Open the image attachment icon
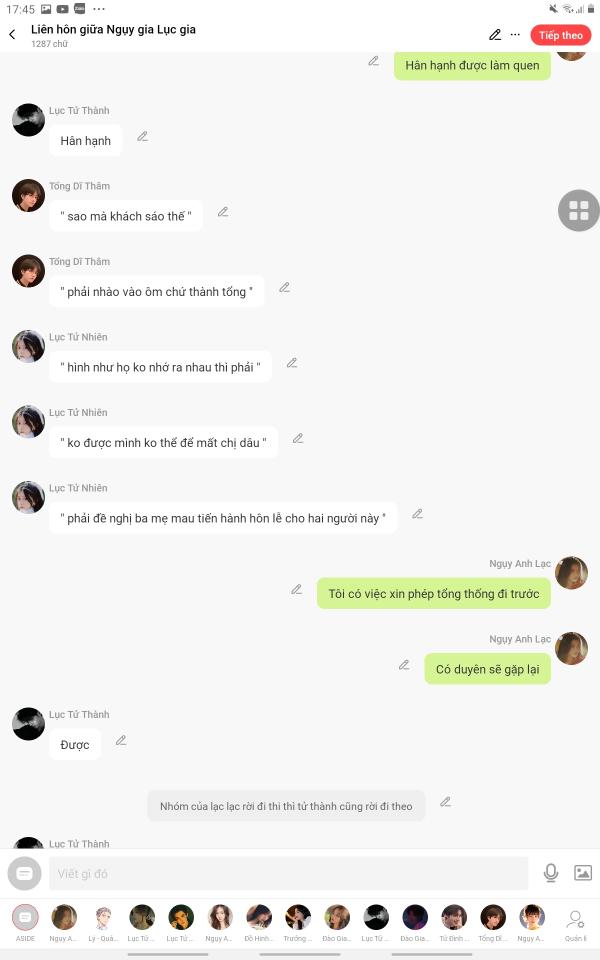Viewport: 600px width, 960px height. pyautogui.click(x=583, y=872)
